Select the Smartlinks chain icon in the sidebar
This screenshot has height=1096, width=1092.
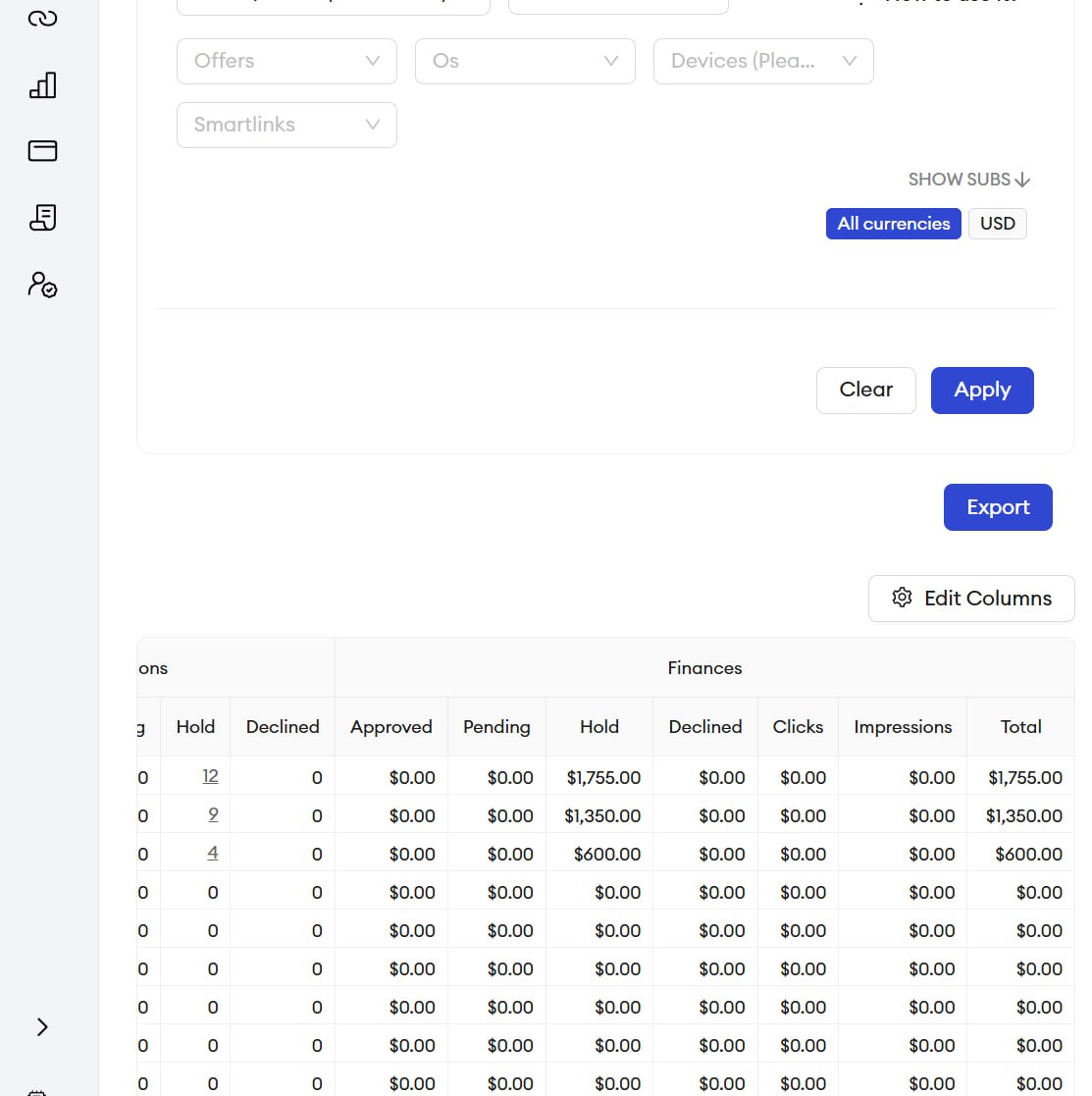coord(42,18)
